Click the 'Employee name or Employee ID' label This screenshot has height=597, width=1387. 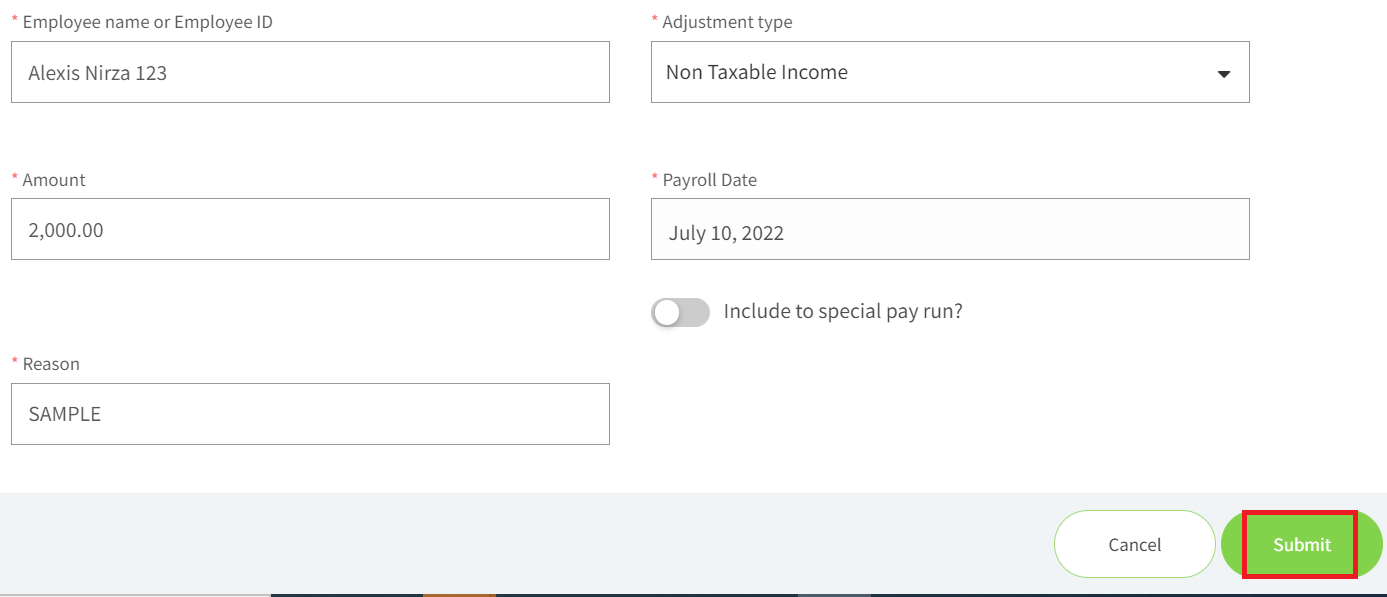(147, 22)
